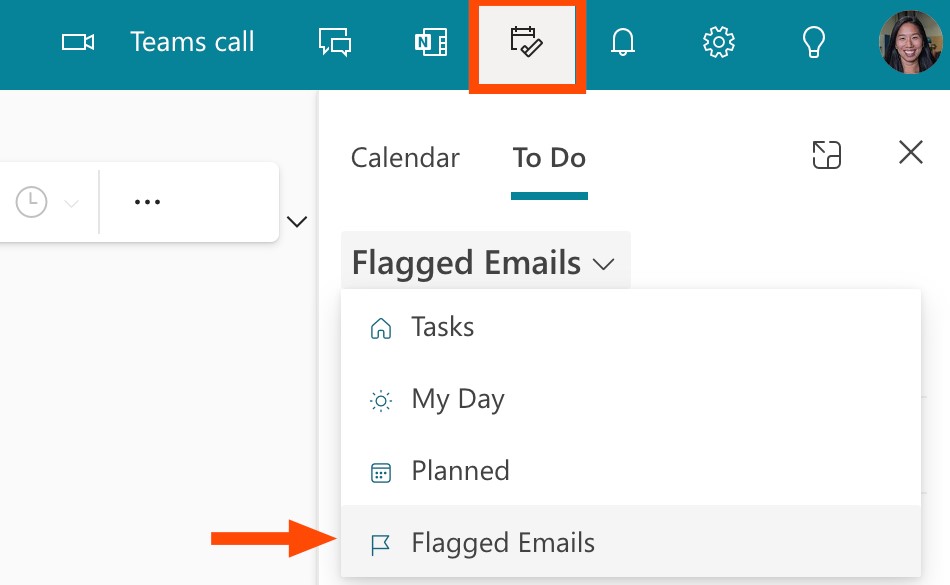Expand the snooze clock dropdown arrow

click(x=71, y=203)
